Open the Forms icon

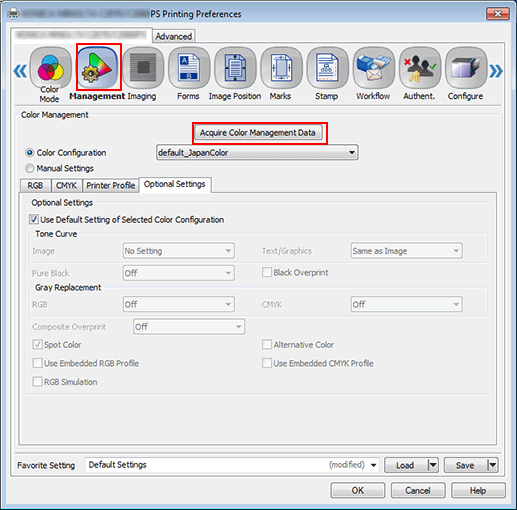point(189,68)
